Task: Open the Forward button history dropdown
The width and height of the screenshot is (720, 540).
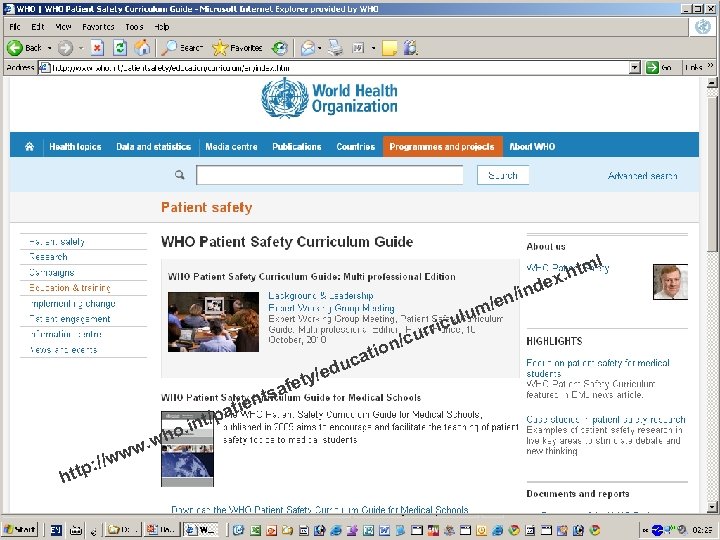Action: click(81, 48)
